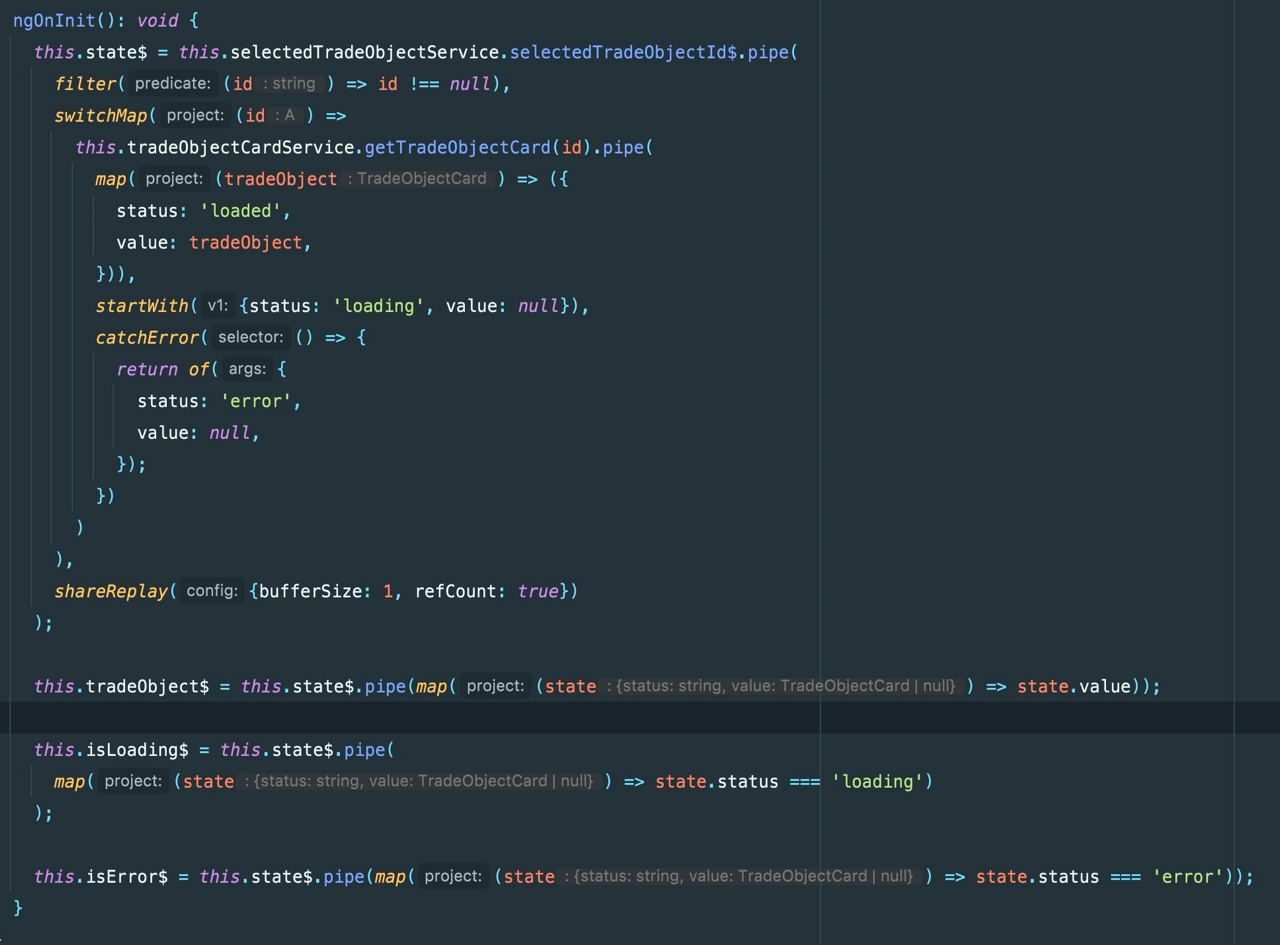The width and height of the screenshot is (1280, 945).
Task: Click the return keyword
Action: [147, 370]
